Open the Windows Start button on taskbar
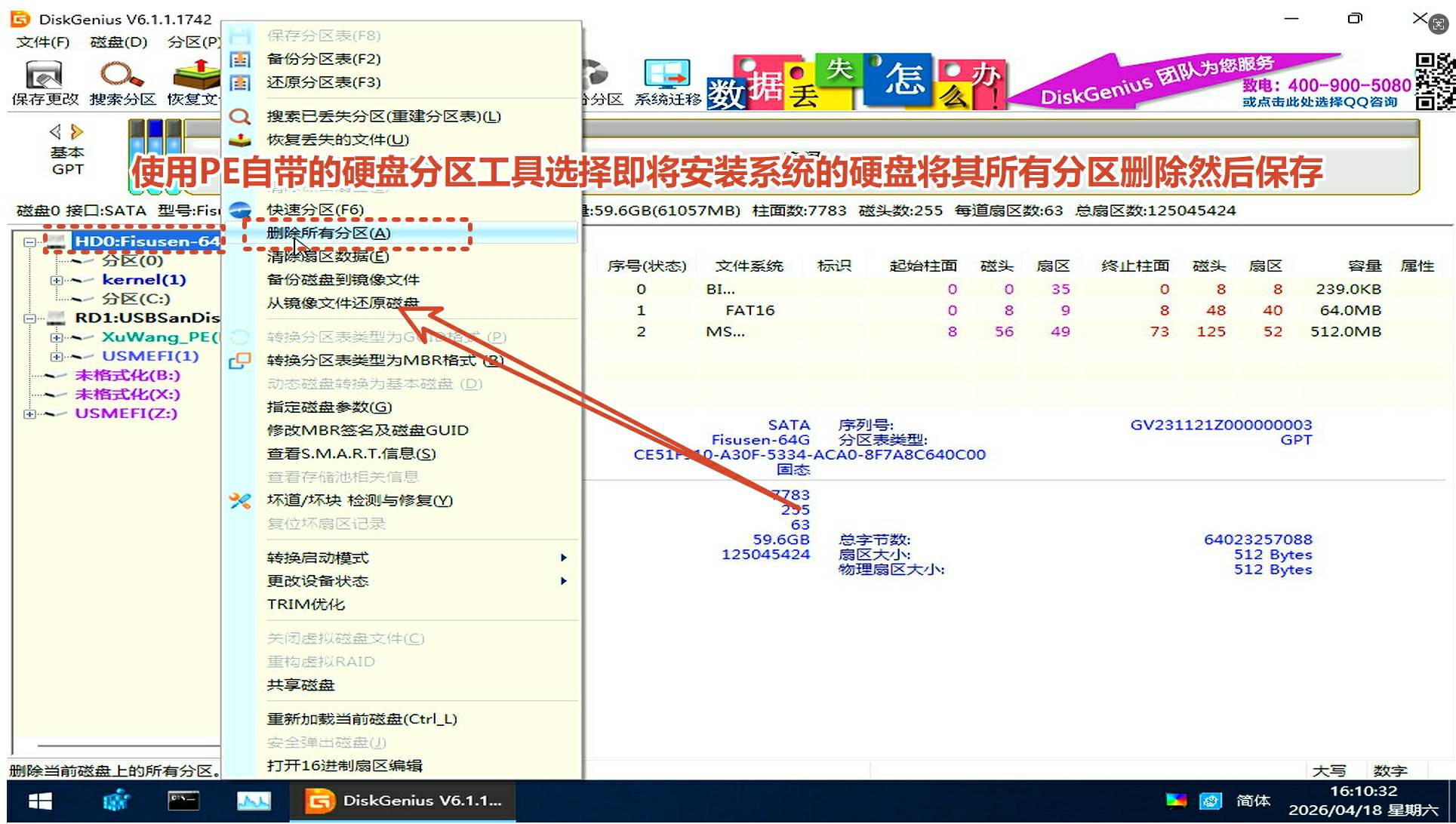Image resolution: width=1456 pixels, height=824 pixels. pos(40,801)
